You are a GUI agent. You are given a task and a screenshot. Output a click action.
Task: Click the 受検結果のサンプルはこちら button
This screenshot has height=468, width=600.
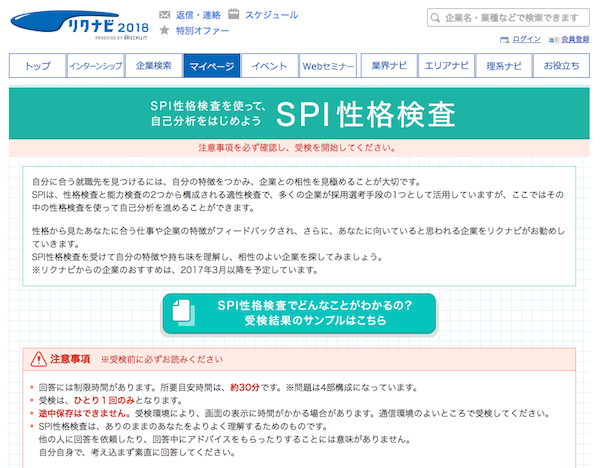coord(299,313)
